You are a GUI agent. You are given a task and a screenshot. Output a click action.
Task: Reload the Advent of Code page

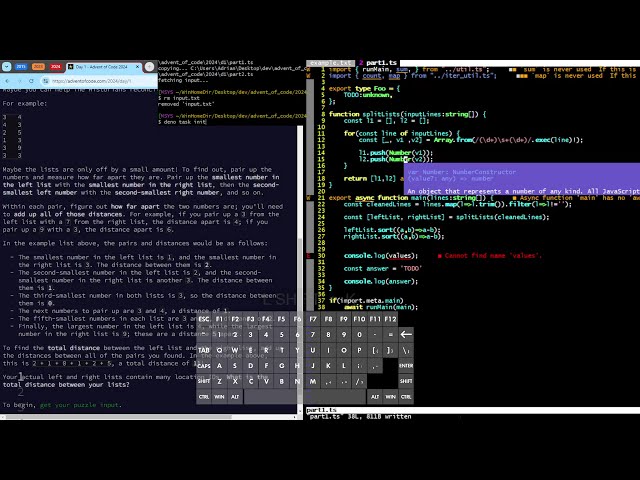[x=31, y=81]
